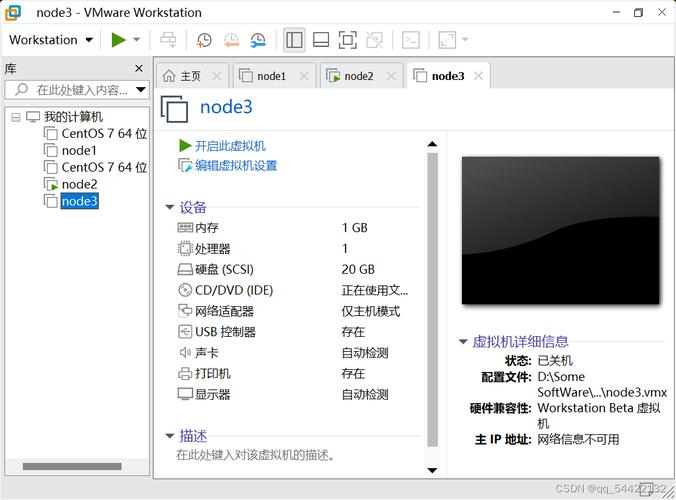Open the stretch display dropdown arrow
The image size is (676, 500).
pos(465,40)
